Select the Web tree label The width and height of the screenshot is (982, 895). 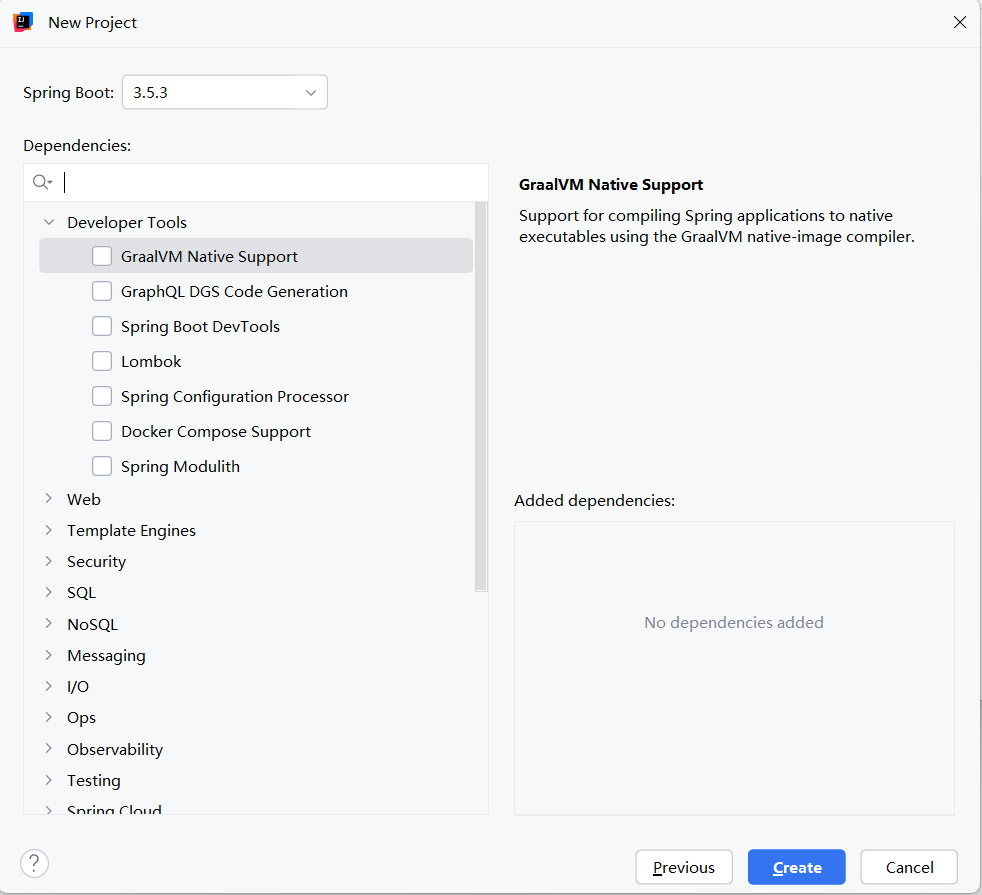84,499
